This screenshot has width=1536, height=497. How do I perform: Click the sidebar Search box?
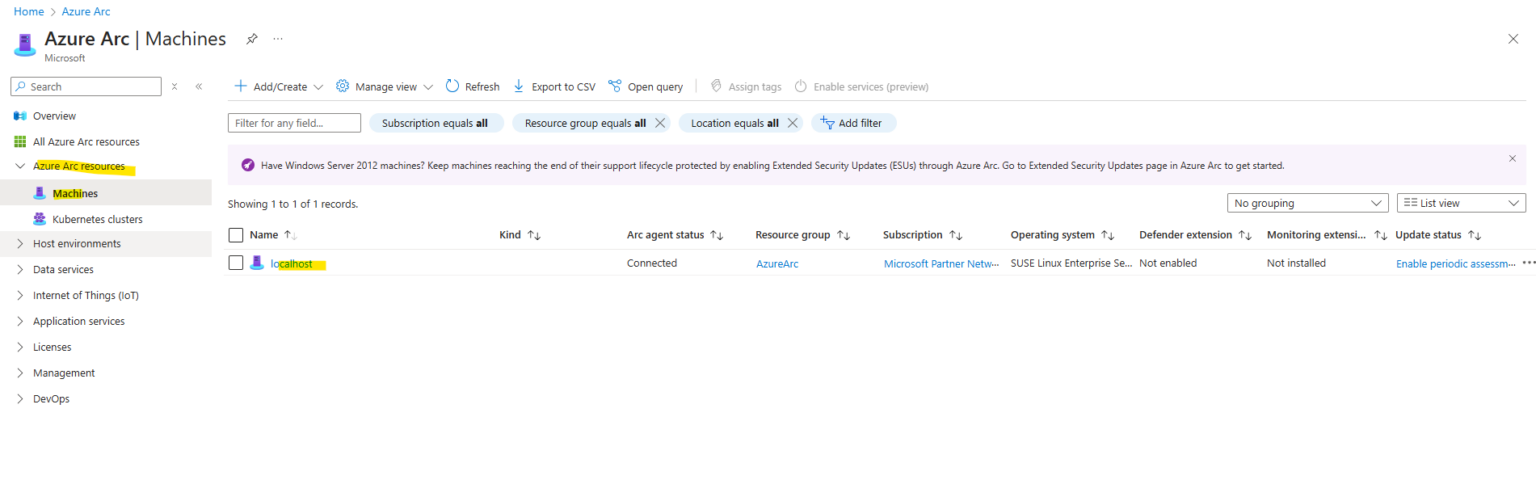coord(86,87)
